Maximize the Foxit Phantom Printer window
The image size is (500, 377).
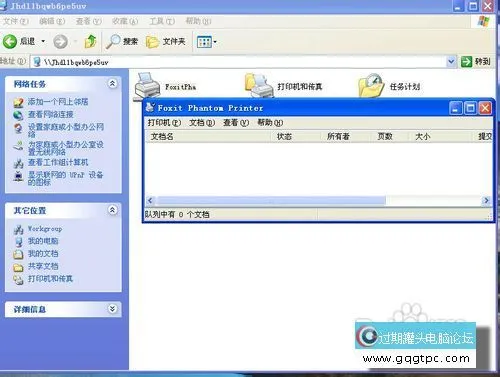[470, 108]
